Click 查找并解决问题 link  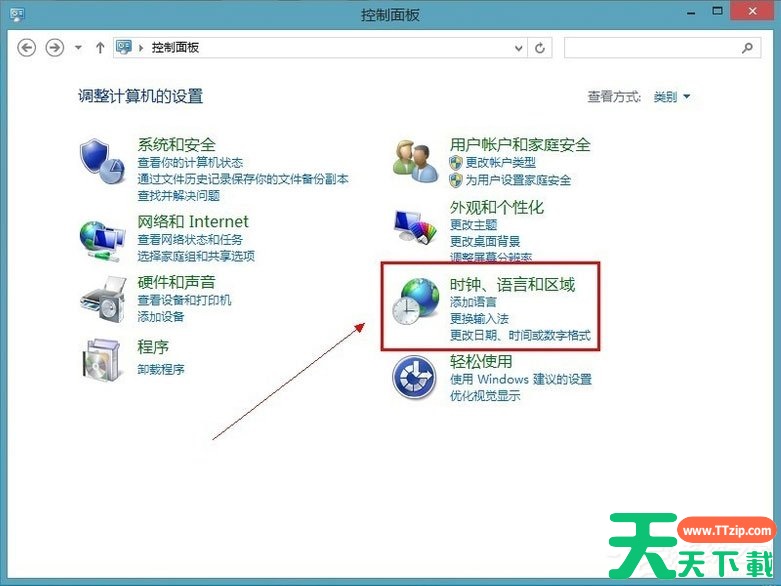click(x=179, y=196)
